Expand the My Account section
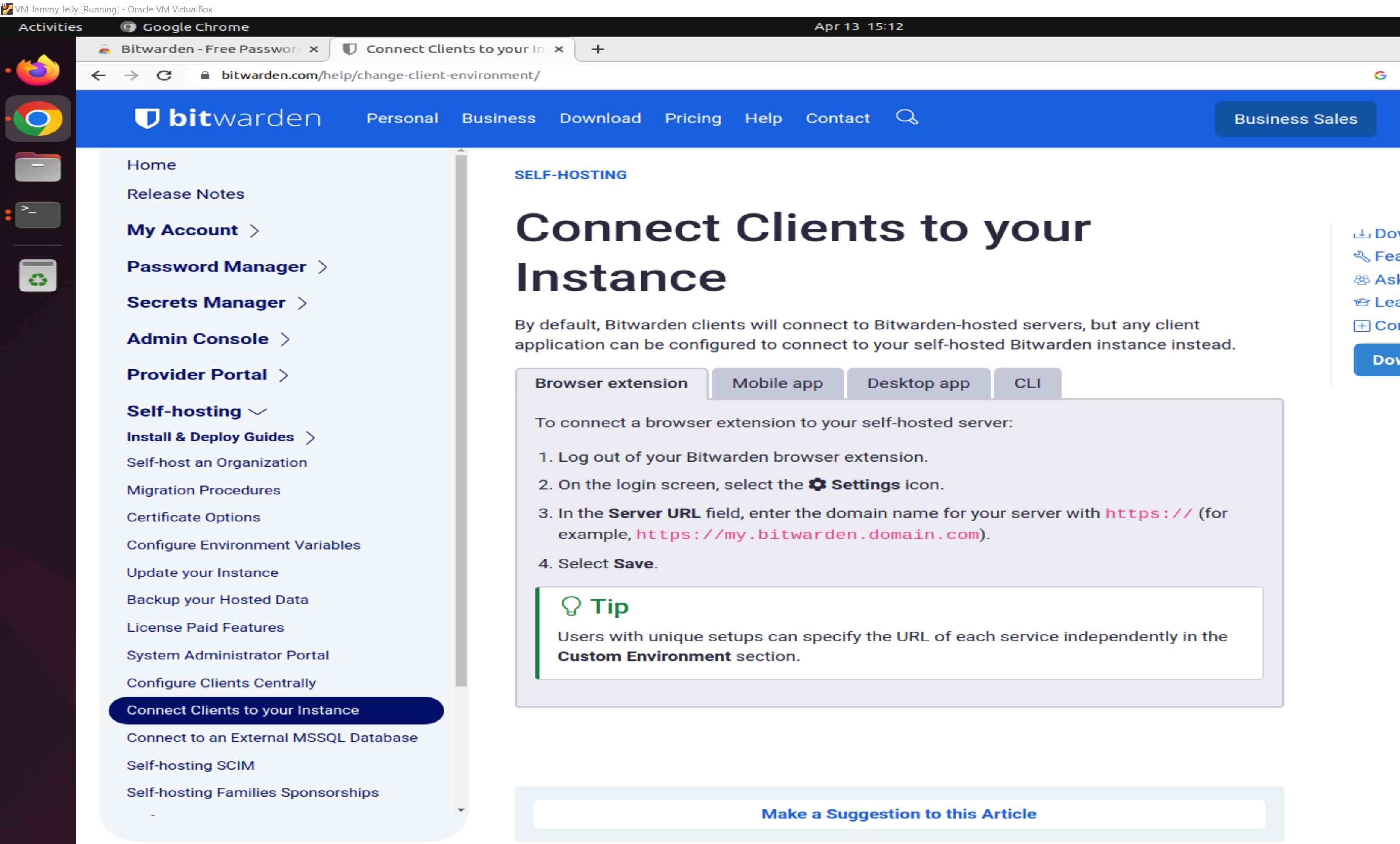The image size is (1400, 844). click(255, 231)
